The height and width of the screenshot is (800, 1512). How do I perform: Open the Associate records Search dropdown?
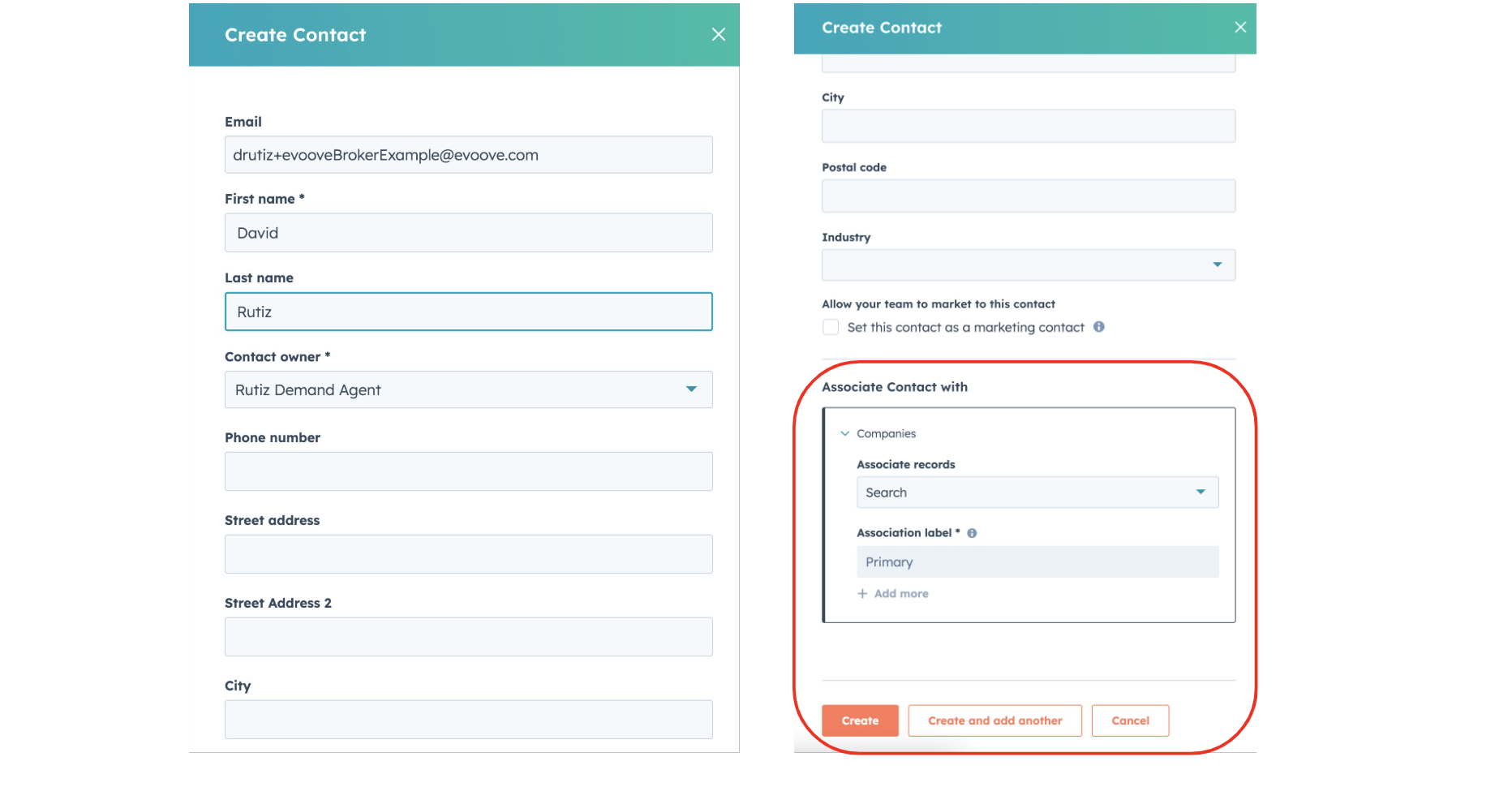(x=1037, y=492)
